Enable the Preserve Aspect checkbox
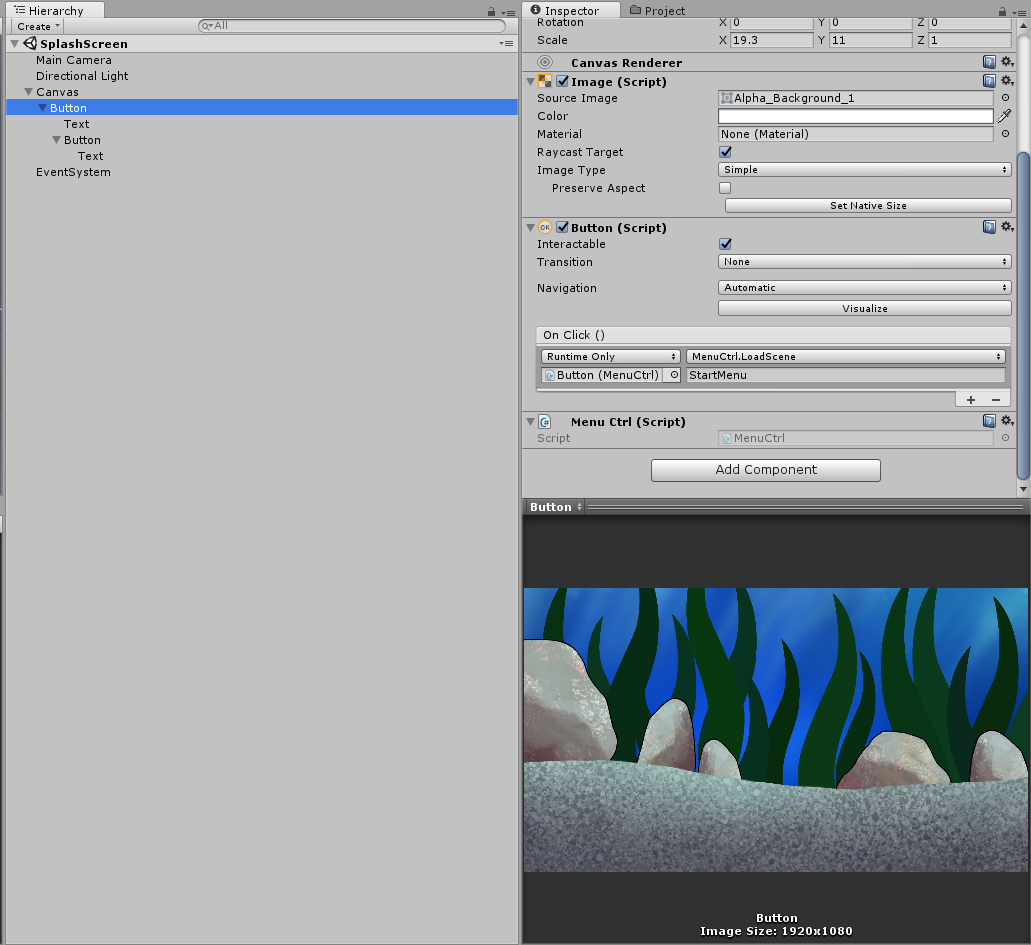 pos(725,188)
